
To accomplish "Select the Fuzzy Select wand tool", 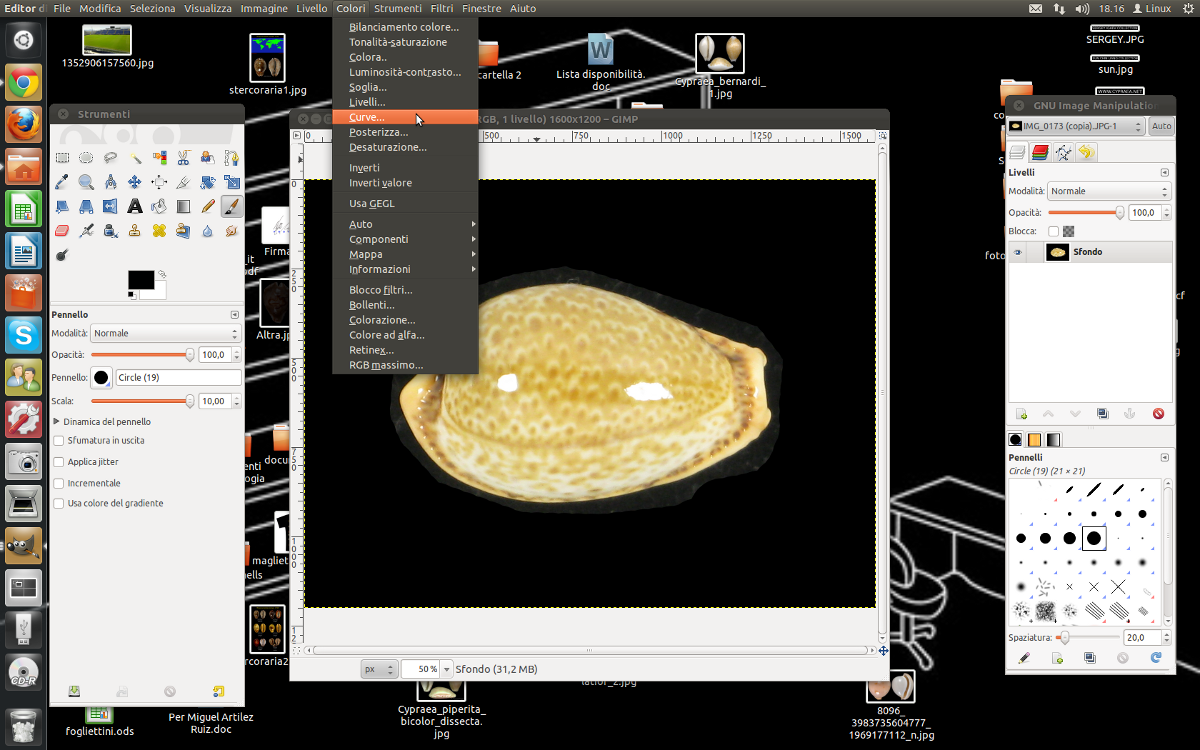I will [x=135, y=158].
